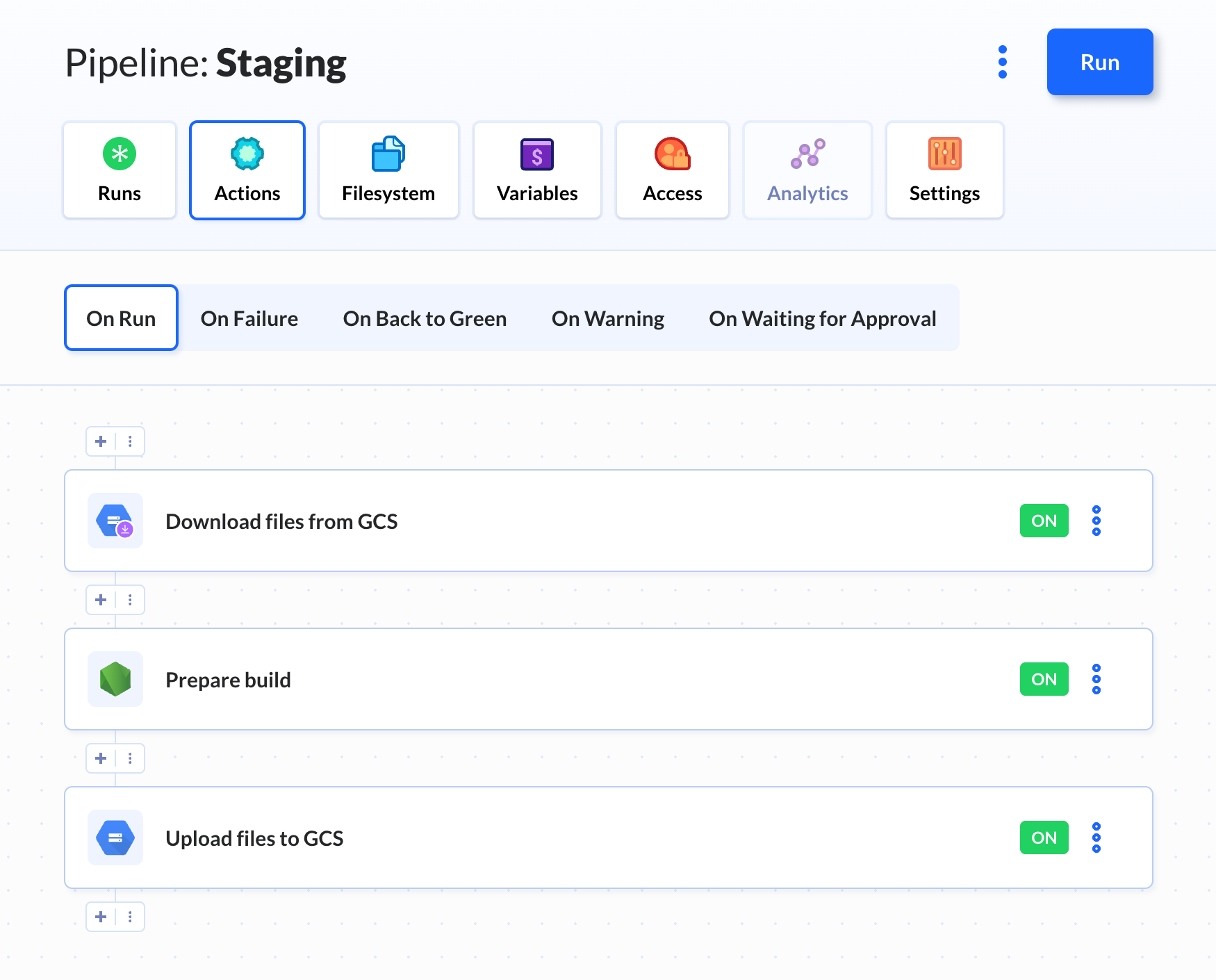This screenshot has width=1216, height=980.
Task: Toggle ON switch for Upload files to GCS
Action: 1044,838
